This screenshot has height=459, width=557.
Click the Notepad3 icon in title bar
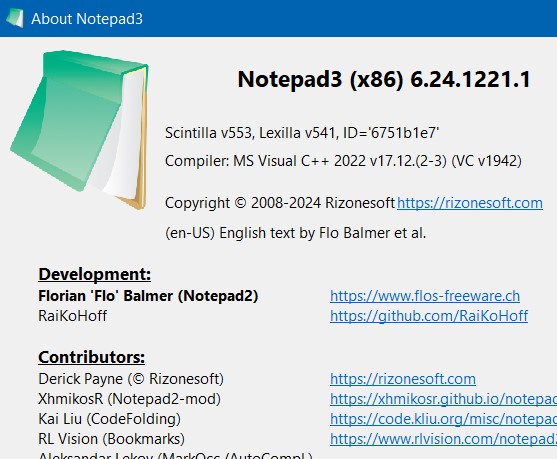click(x=15, y=18)
